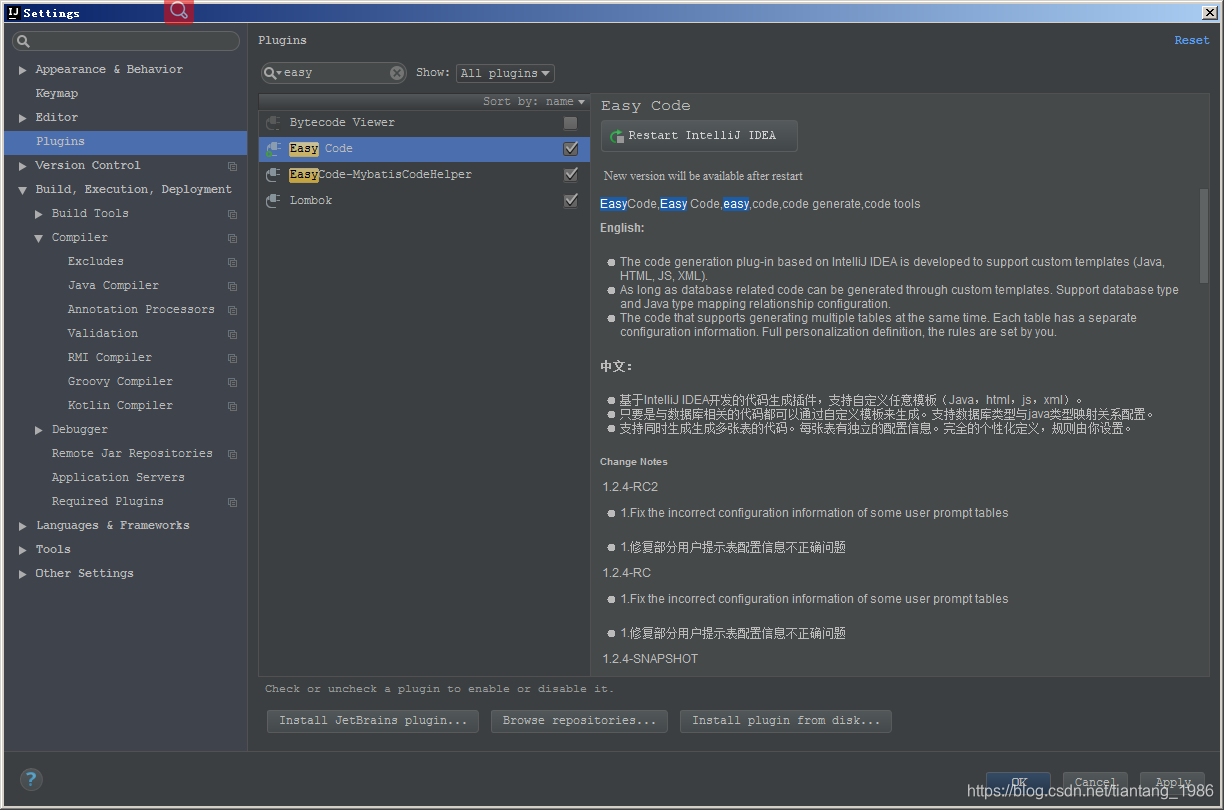
Task: Open Remote Jar Repositories settings
Action: pos(132,454)
